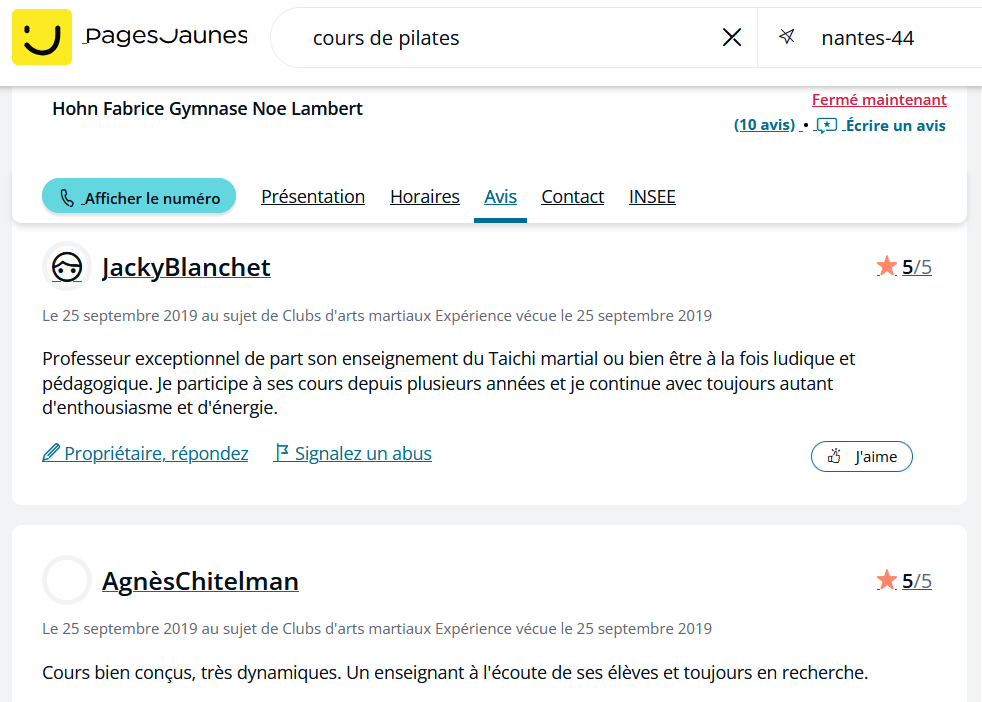Click the 'Fermé maintenant' link
982x702 pixels.
(x=879, y=100)
